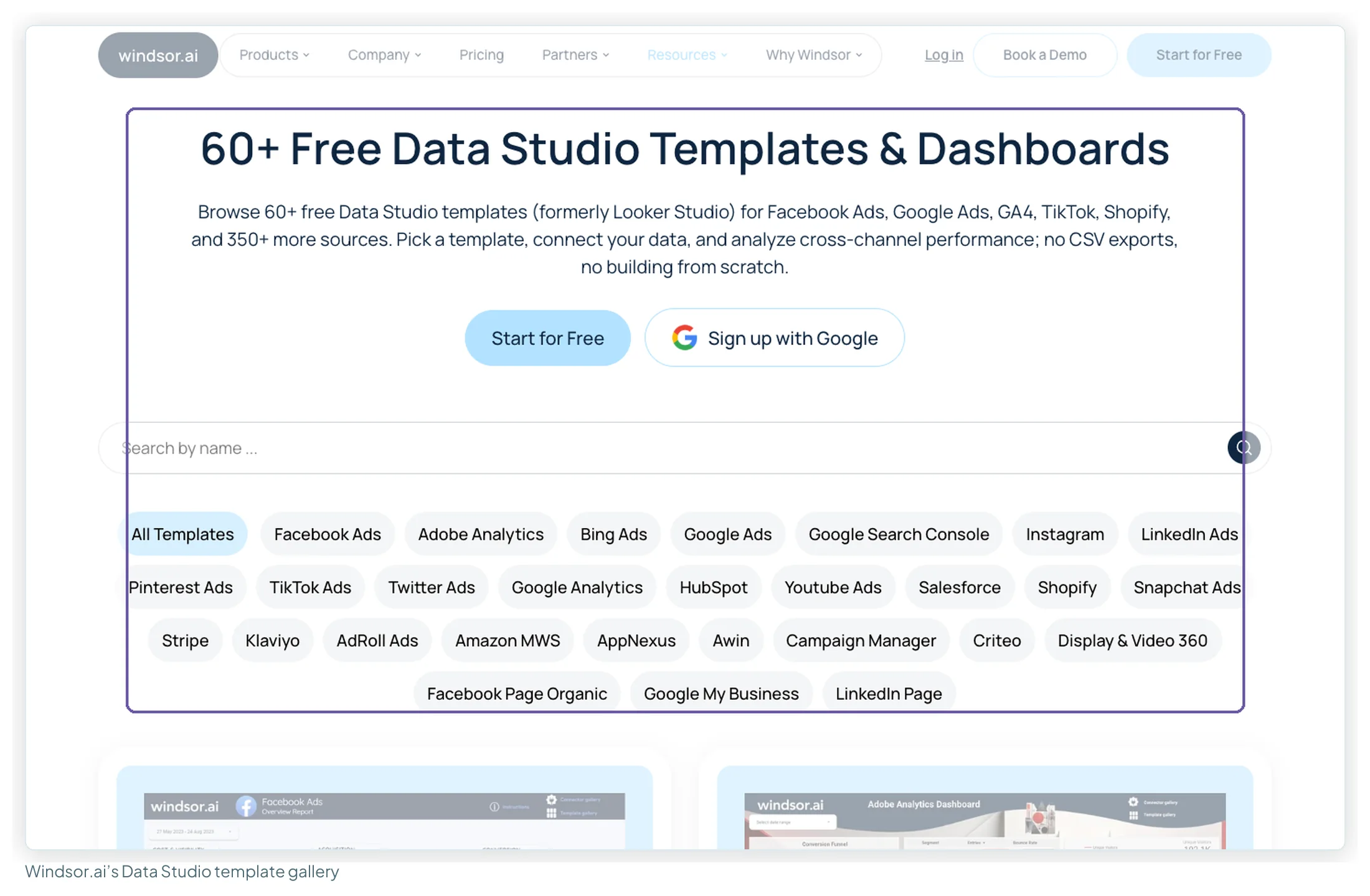Choose the Instagram filter
This screenshot has height=896, width=1370.
(x=1065, y=534)
